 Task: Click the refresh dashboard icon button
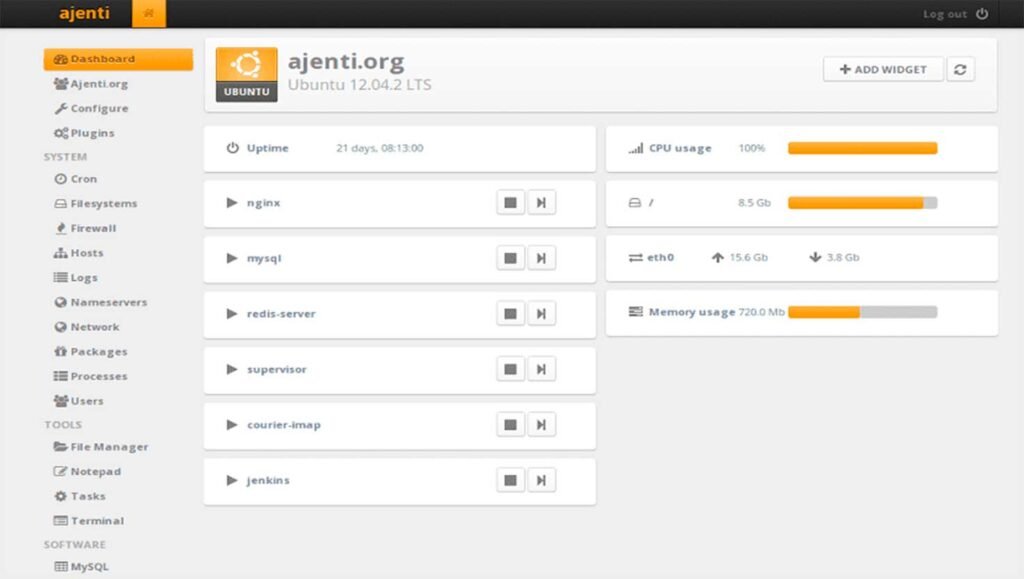pos(960,69)
